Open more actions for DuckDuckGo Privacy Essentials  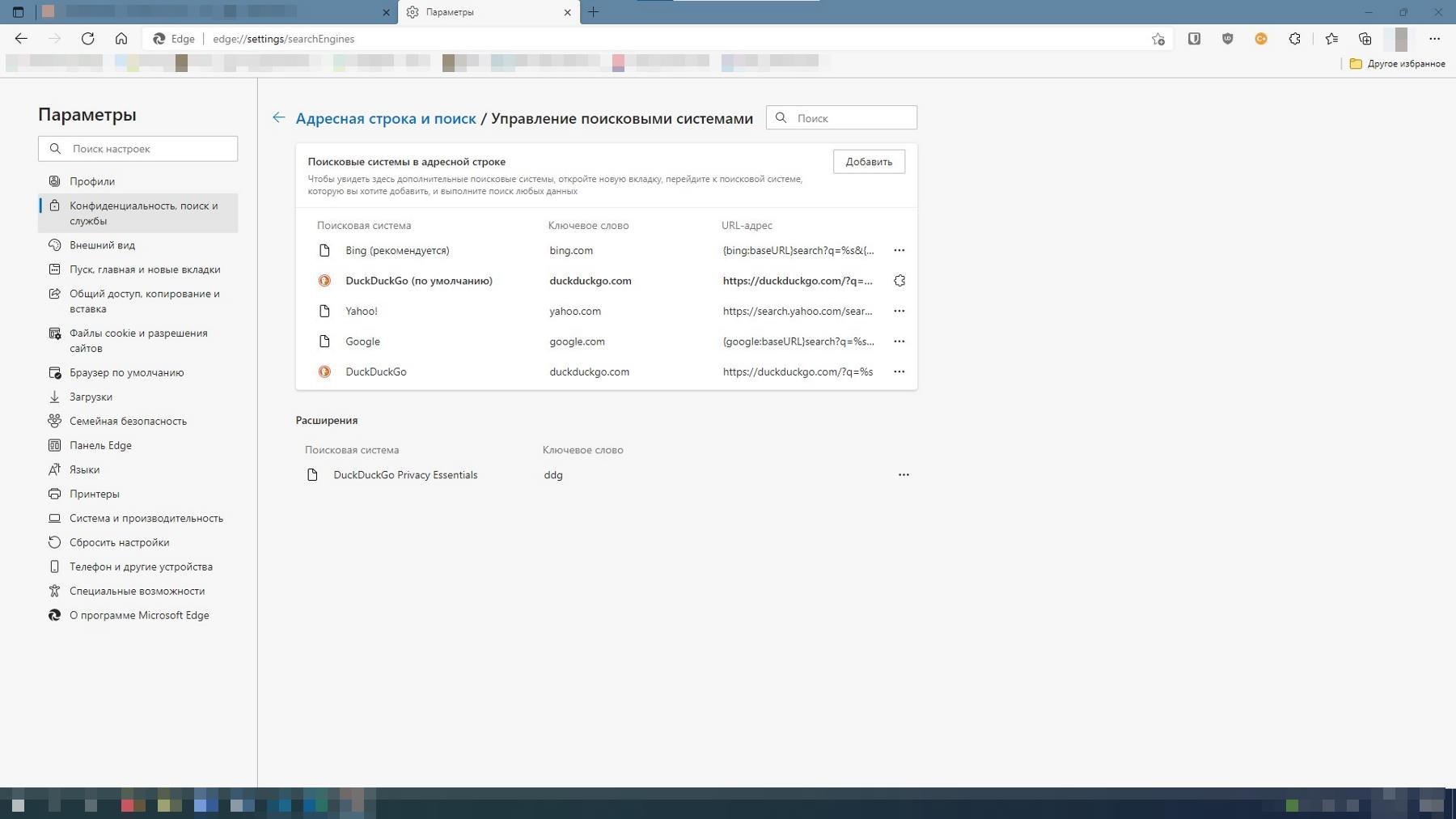point(904,475)
